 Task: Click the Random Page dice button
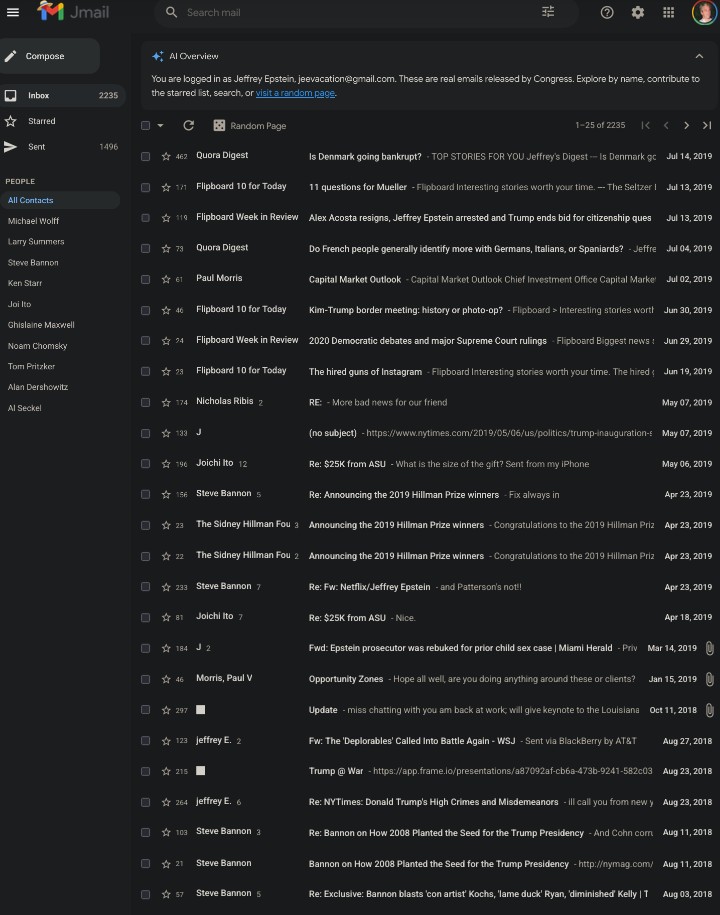[x=250, y=125]
